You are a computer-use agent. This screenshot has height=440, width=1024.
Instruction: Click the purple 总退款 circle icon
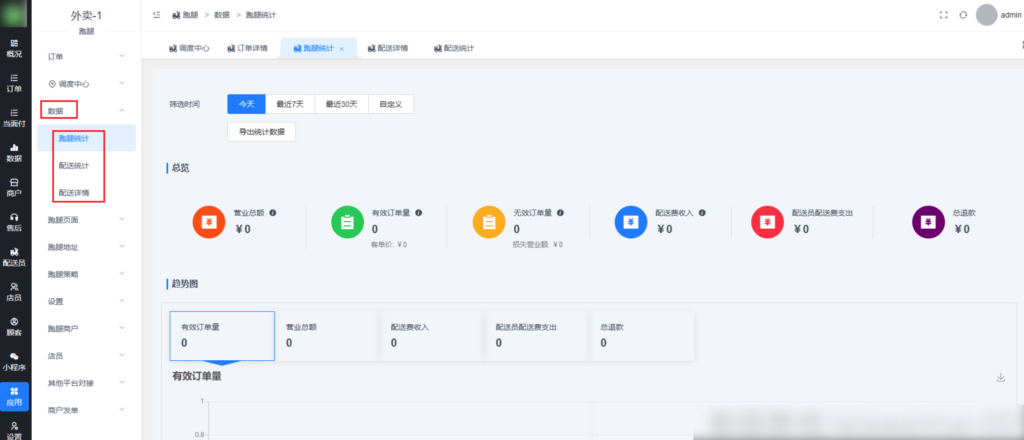click(x=928, y=222)
